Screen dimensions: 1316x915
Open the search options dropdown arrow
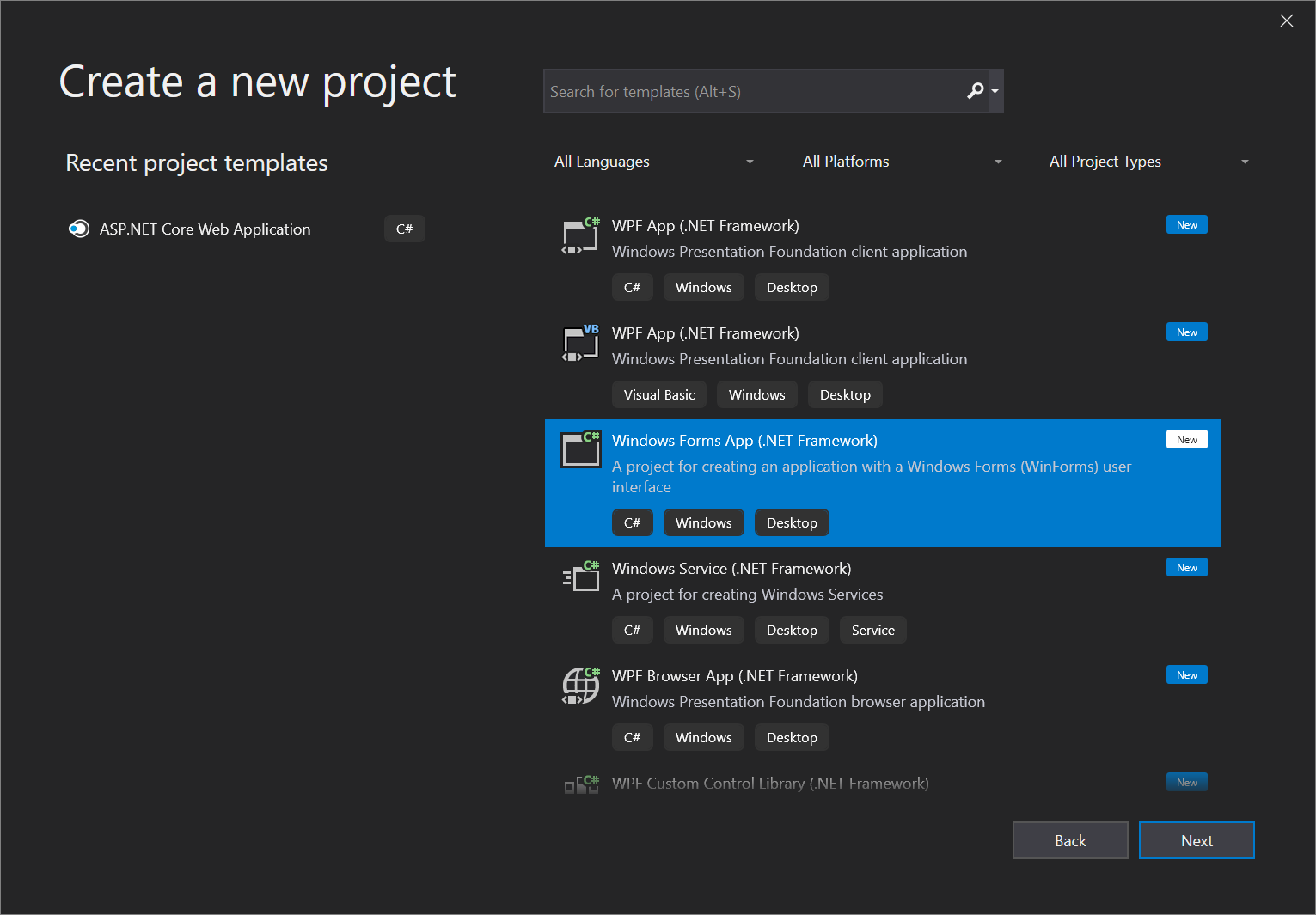tap(995, 91)
